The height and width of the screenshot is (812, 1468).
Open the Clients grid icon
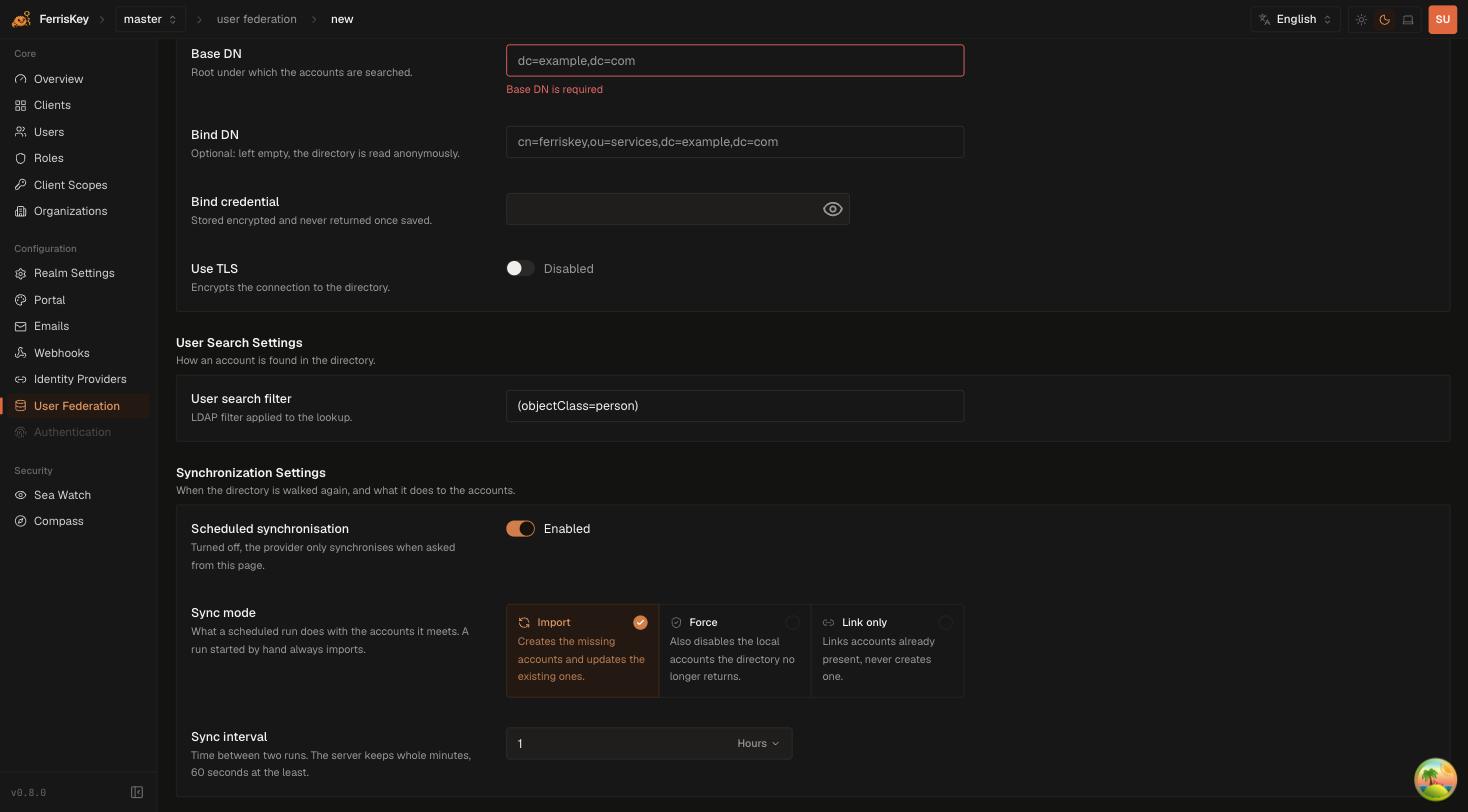pyautogui.click(x=21, y=105)
